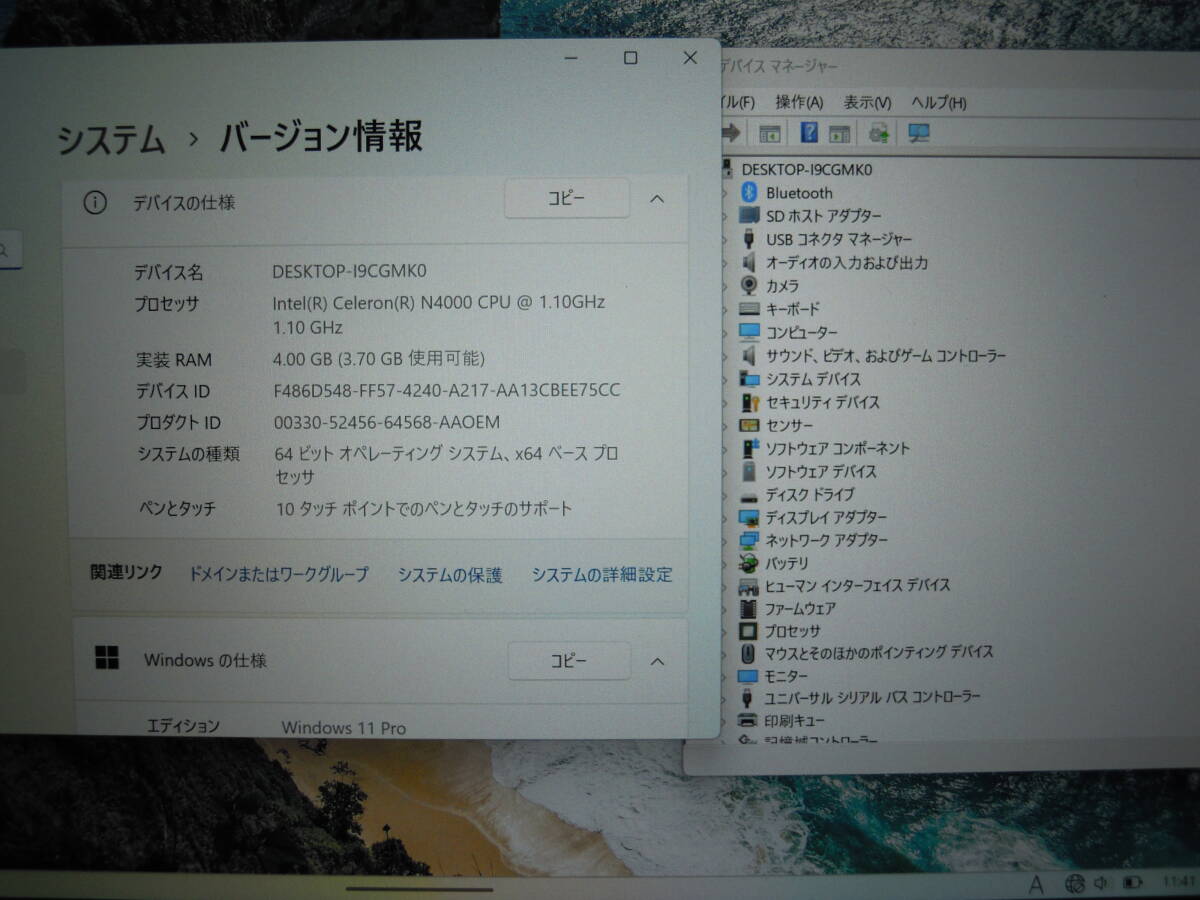
Task: Click the Windows 11 Pro edition text
Action: point(344,728)
